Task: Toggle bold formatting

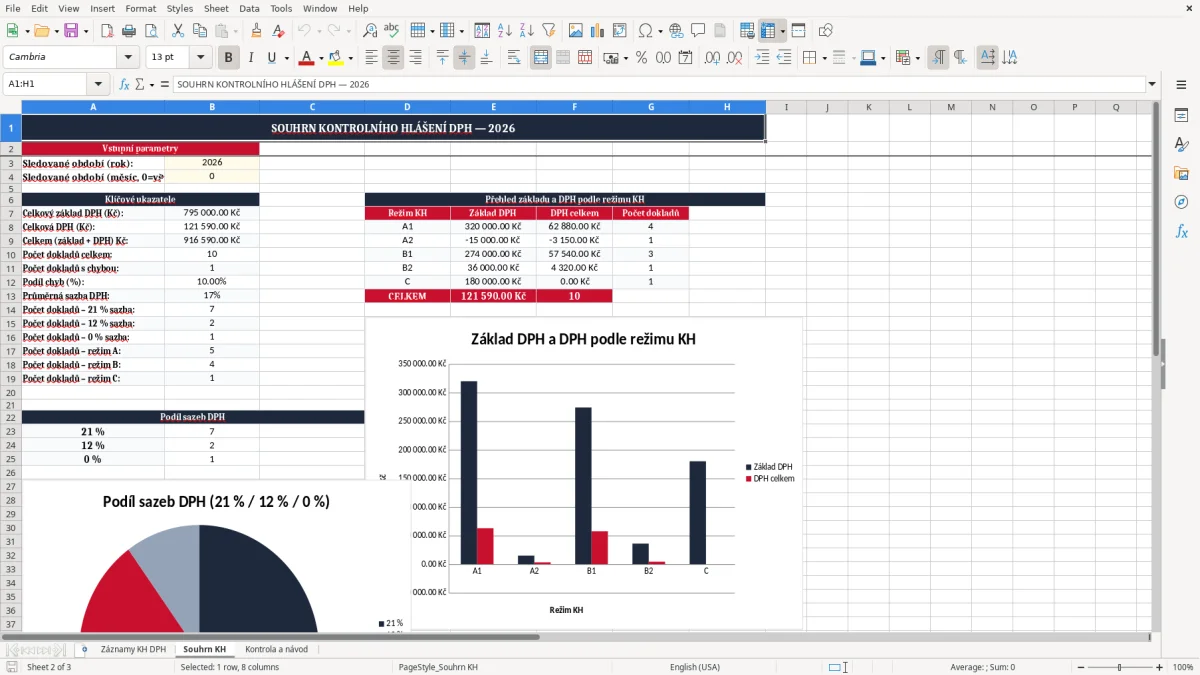Action: click(x=229, y=58)
